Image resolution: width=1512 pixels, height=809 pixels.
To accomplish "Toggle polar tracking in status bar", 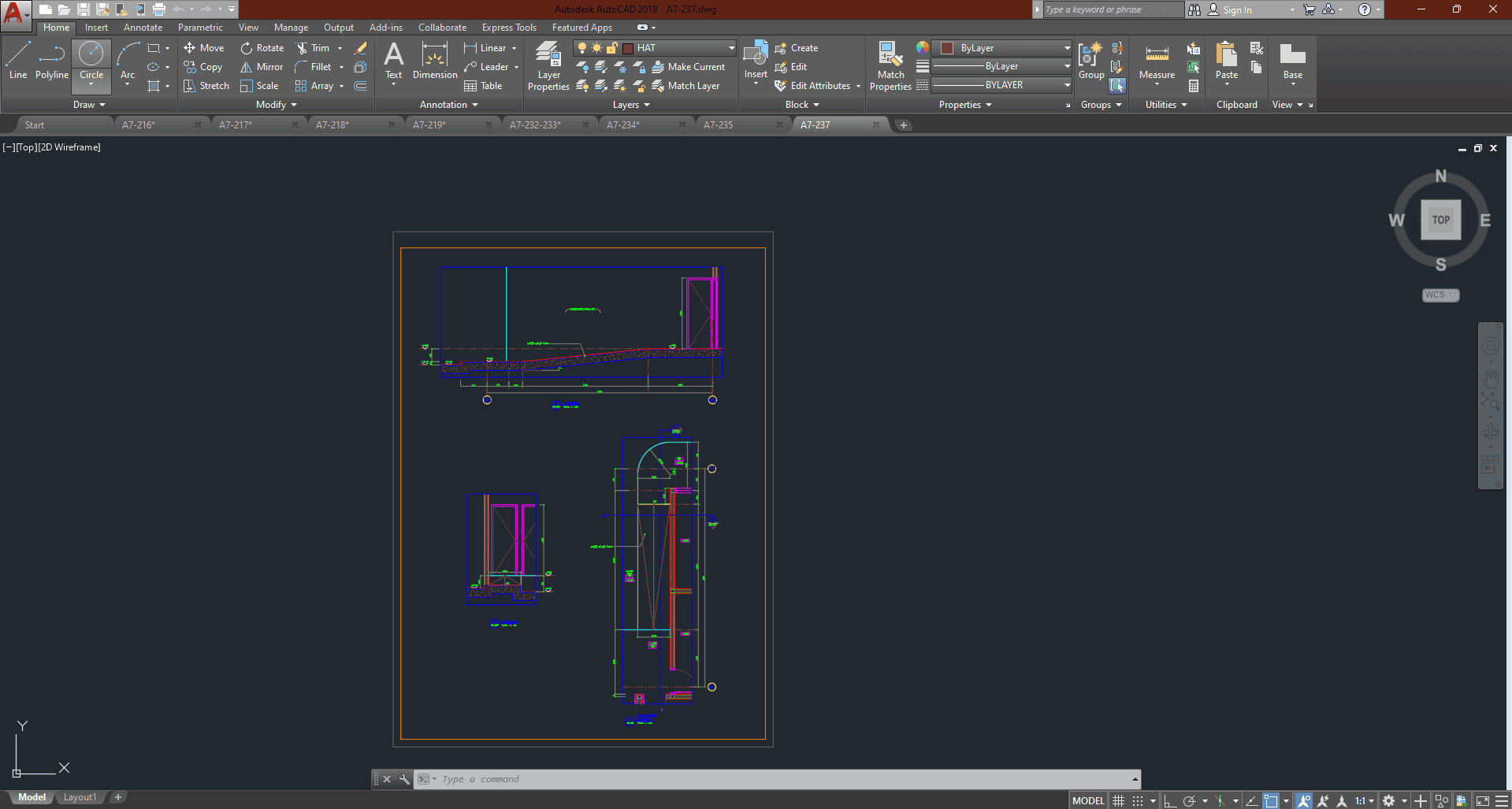I will pos(1190,800).
